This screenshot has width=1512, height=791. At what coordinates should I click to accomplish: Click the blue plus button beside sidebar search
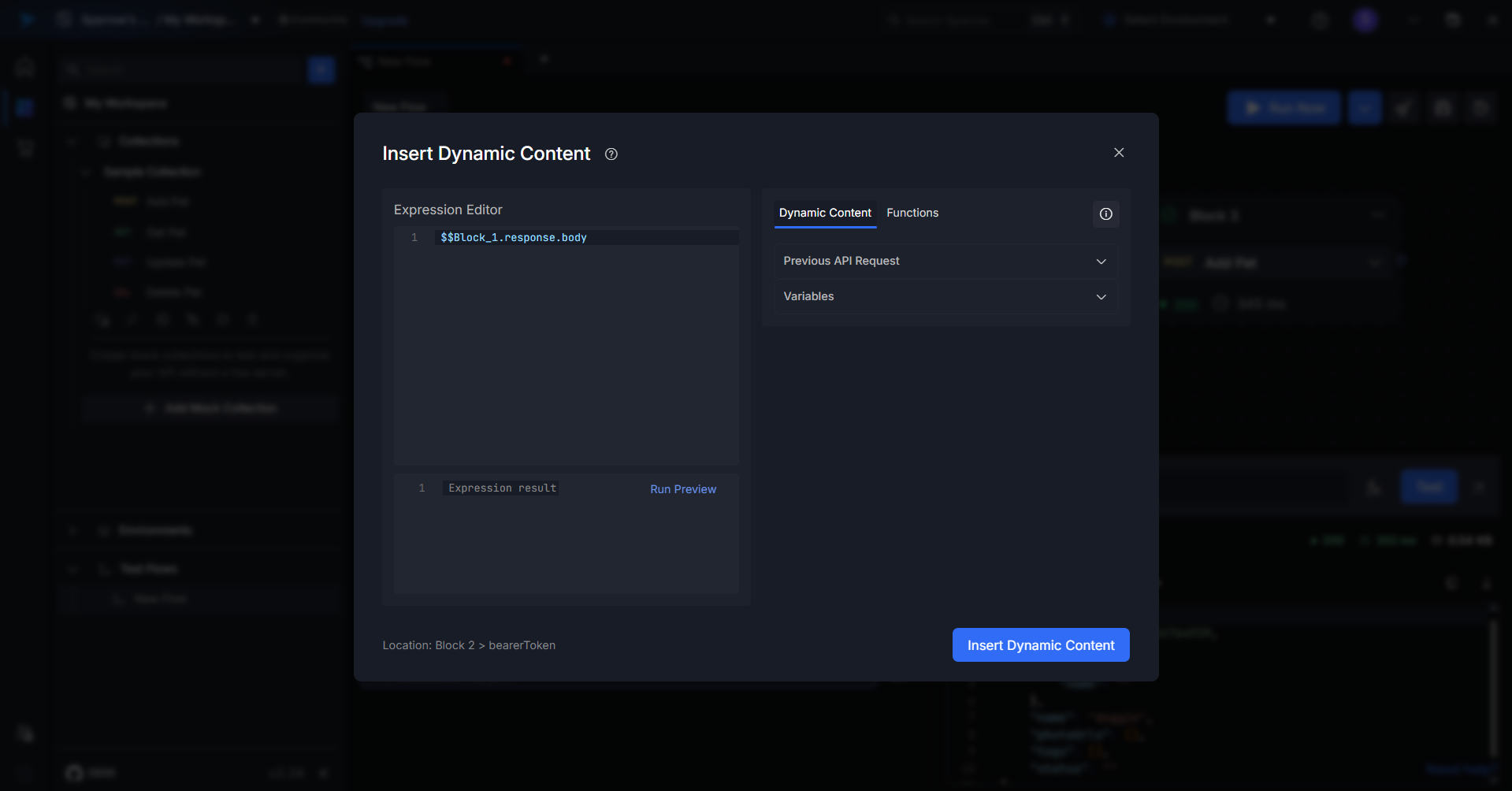[x=321, y=70]
